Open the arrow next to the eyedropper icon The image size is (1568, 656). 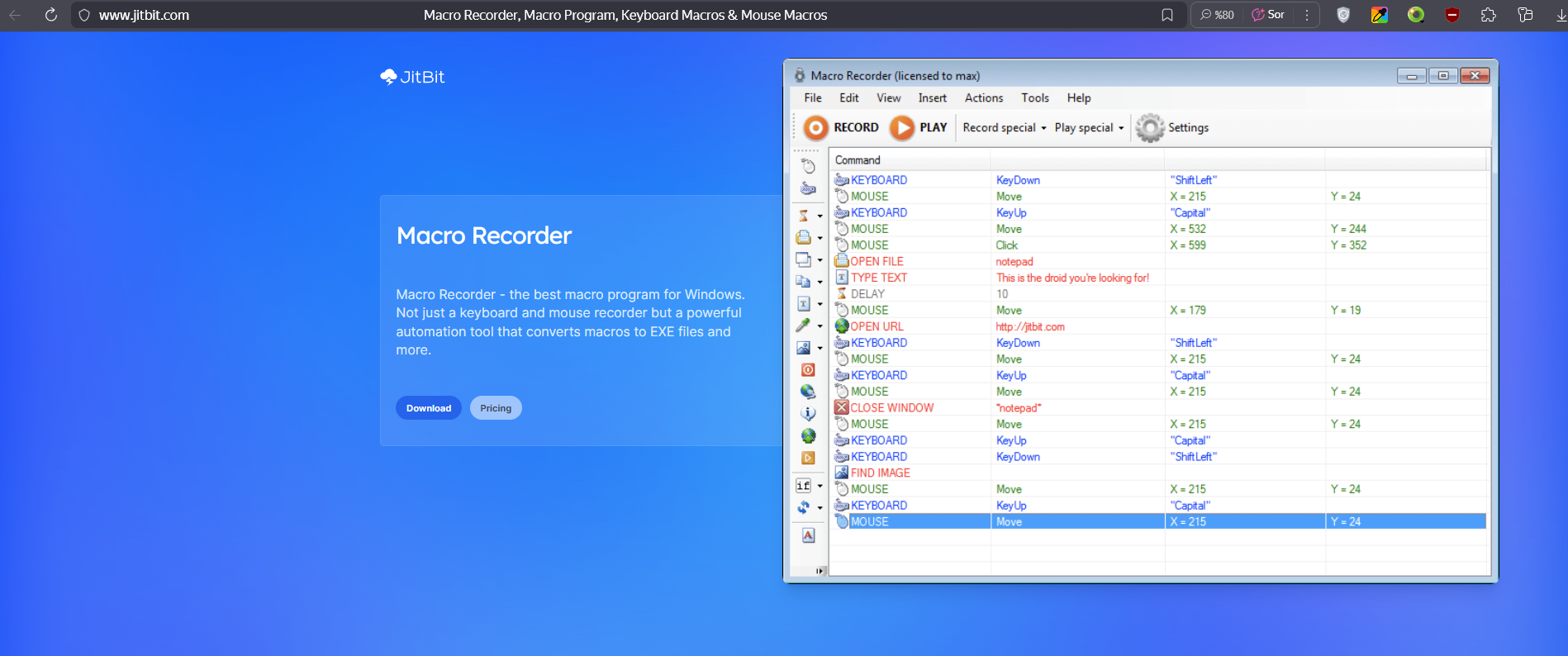(x=820, y=326)
